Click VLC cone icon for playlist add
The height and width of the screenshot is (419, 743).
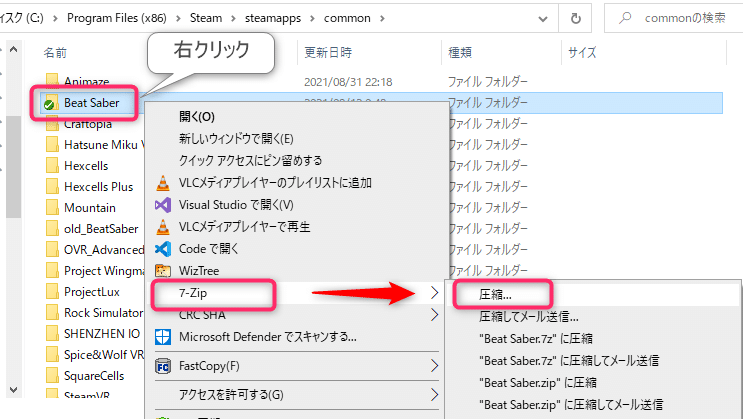click(x=163, y=183)
